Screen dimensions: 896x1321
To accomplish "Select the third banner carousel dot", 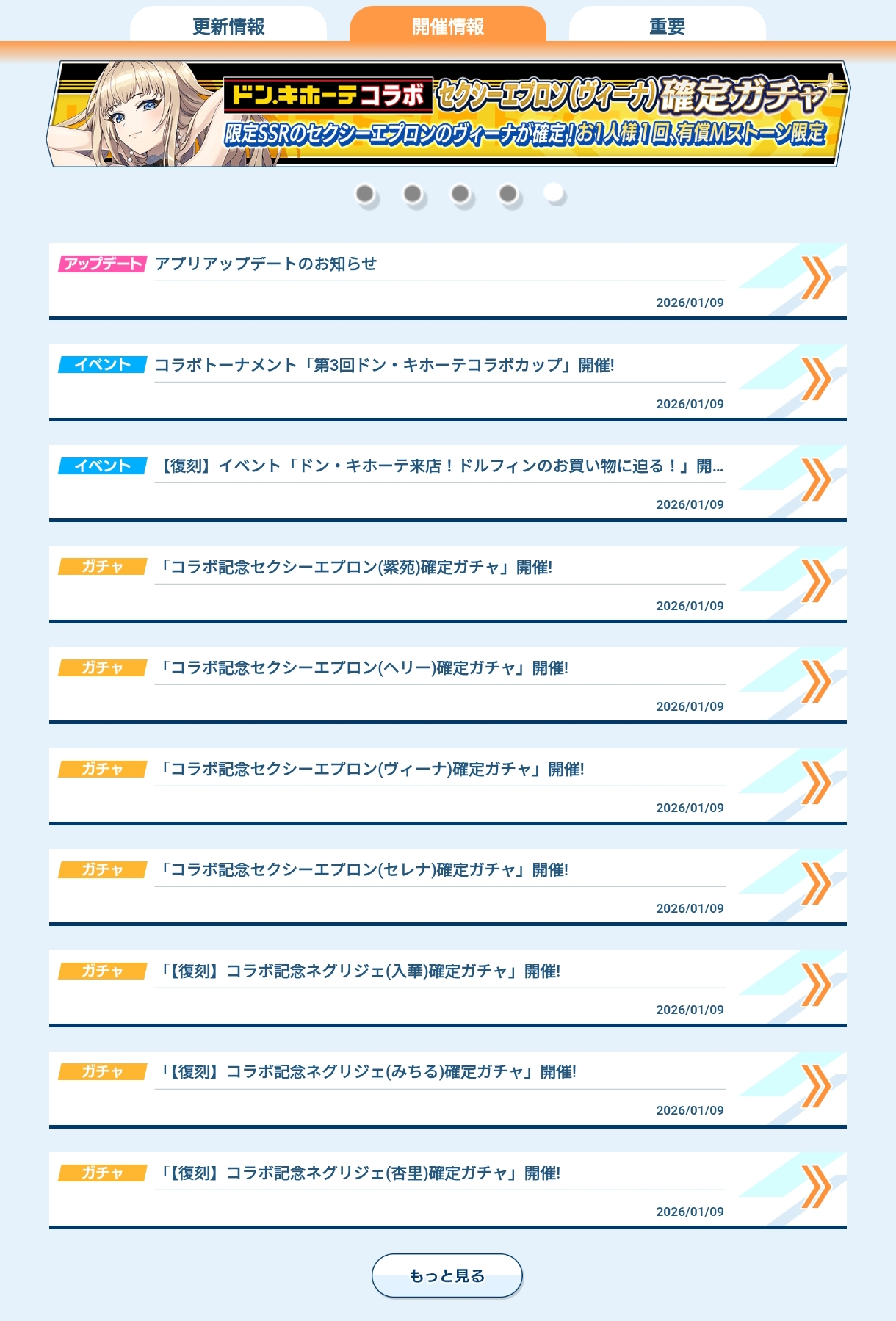I will tap(460, 194).
